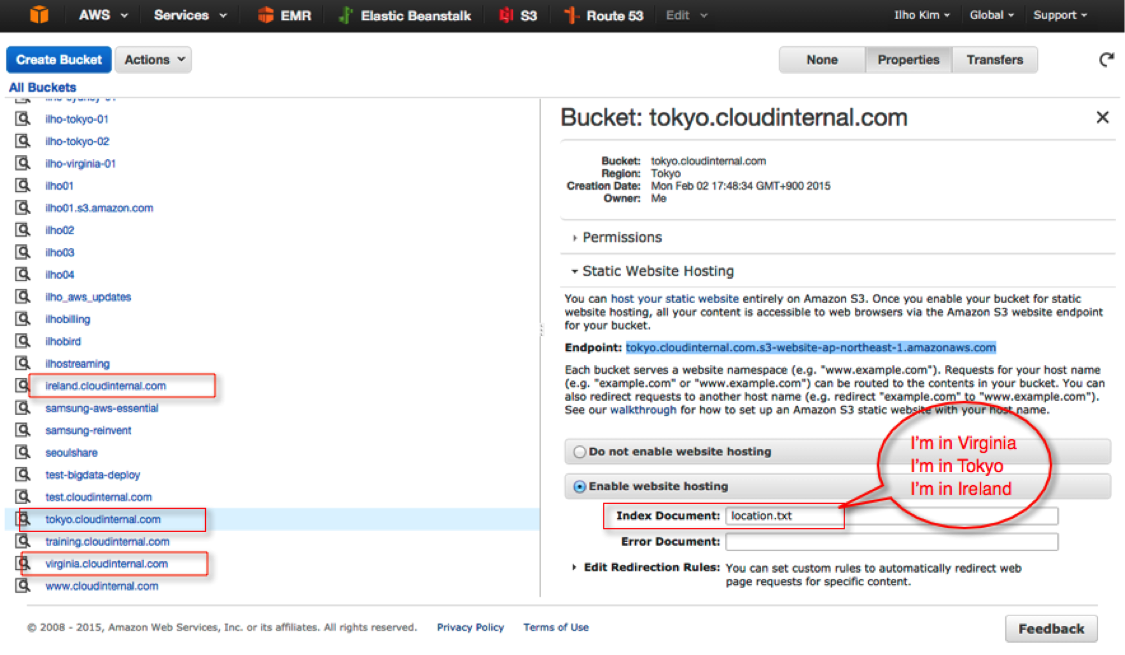Open the walkthrough link
This screenshot has height=655, width=1125.
click(643, 410)
